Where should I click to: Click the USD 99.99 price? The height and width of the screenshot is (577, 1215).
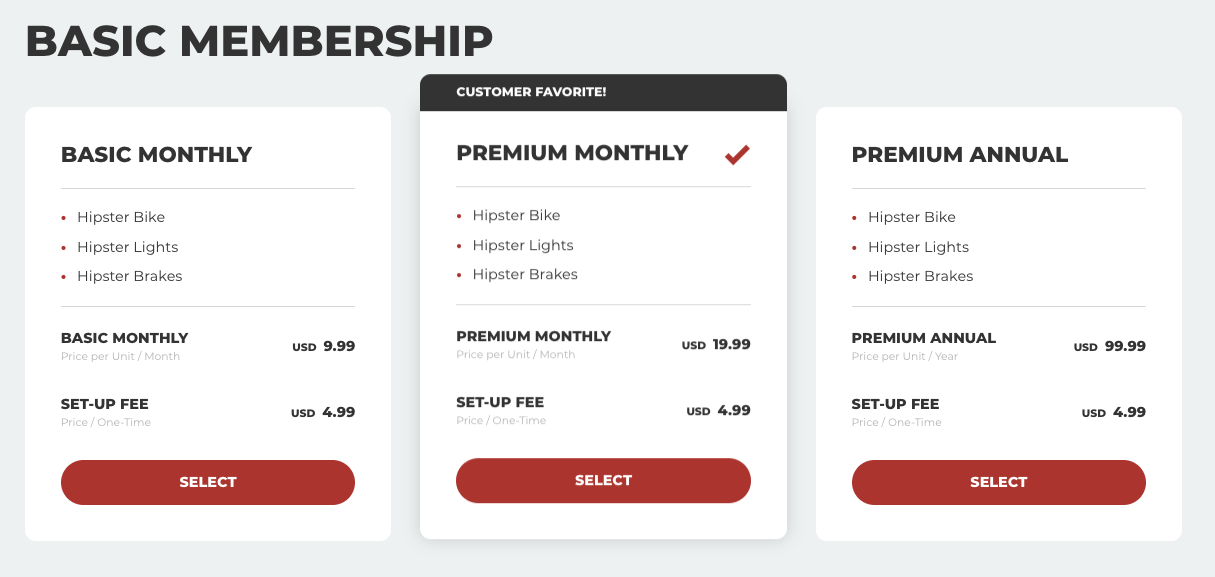click(1110, 347)
